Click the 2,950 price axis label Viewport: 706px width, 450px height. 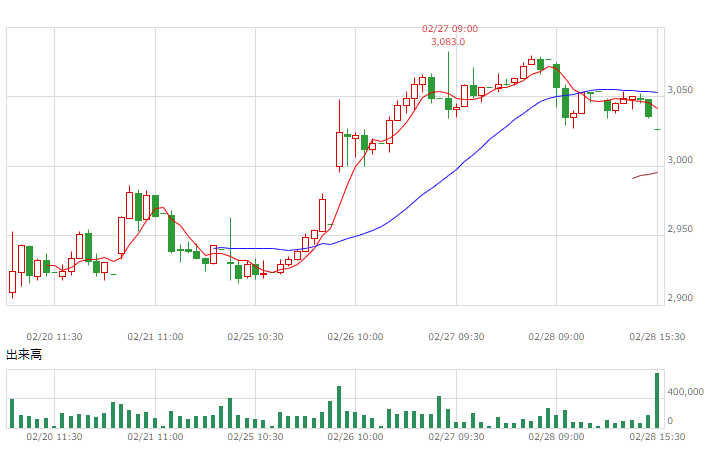[x=680, y=229]
